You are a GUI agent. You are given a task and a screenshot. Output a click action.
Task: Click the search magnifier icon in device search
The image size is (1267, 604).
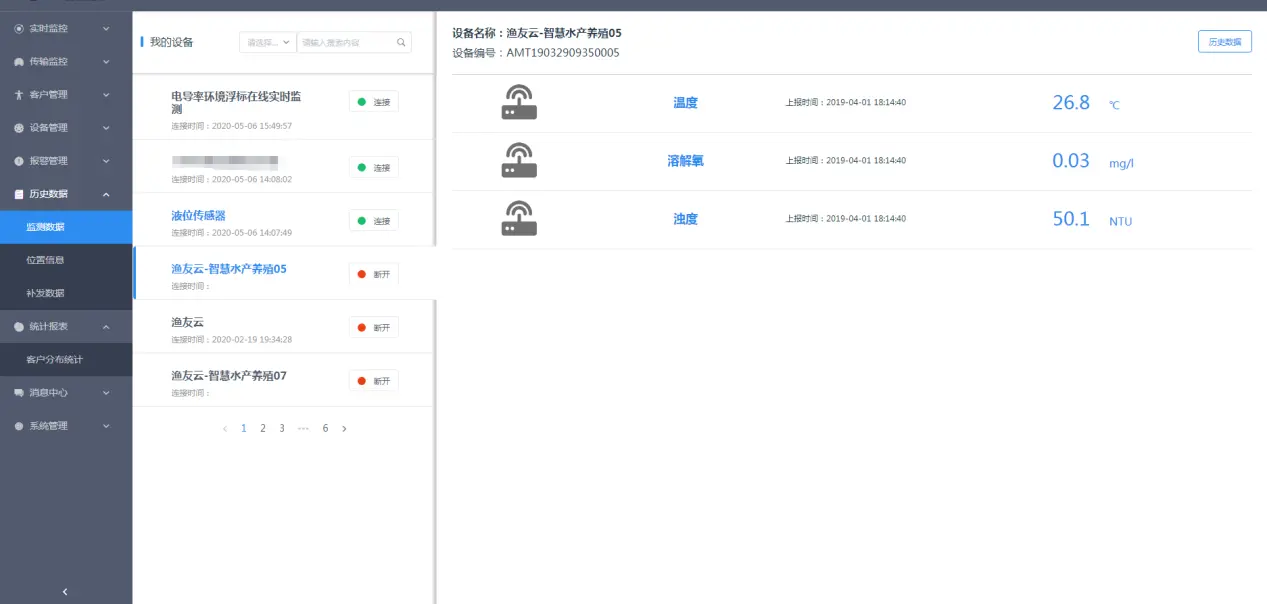[x=401, y=43]
